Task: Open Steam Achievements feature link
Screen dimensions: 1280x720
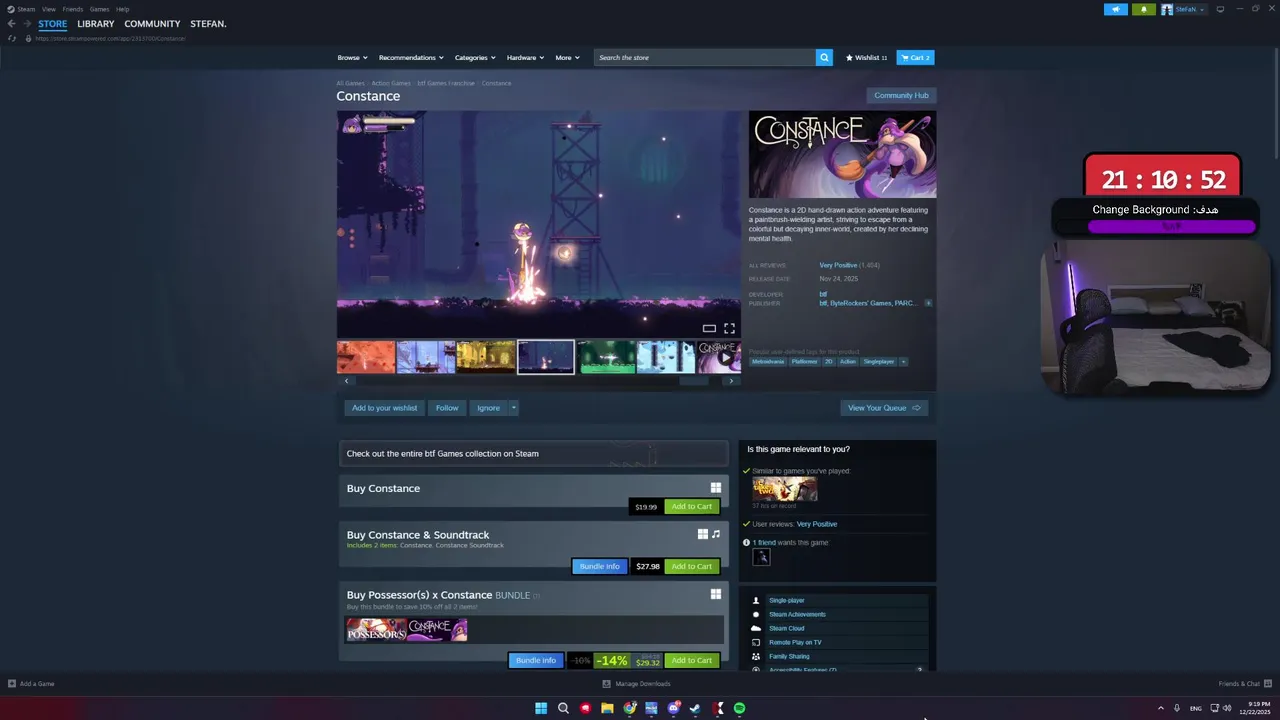Action: tap(797, 614)
